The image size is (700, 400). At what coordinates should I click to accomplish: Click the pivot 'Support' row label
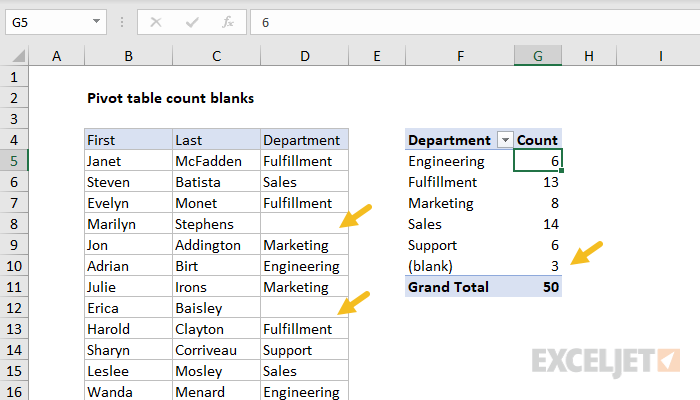(460, 245)
